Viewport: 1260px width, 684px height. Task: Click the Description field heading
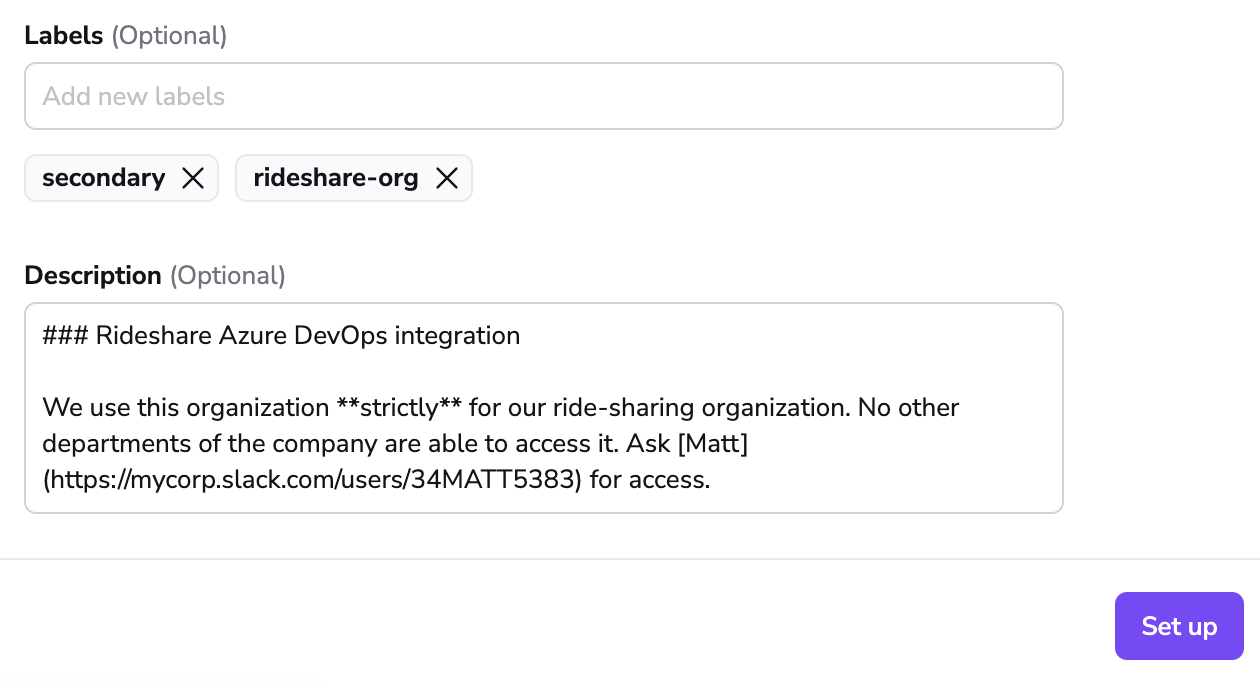coord(93,276)
